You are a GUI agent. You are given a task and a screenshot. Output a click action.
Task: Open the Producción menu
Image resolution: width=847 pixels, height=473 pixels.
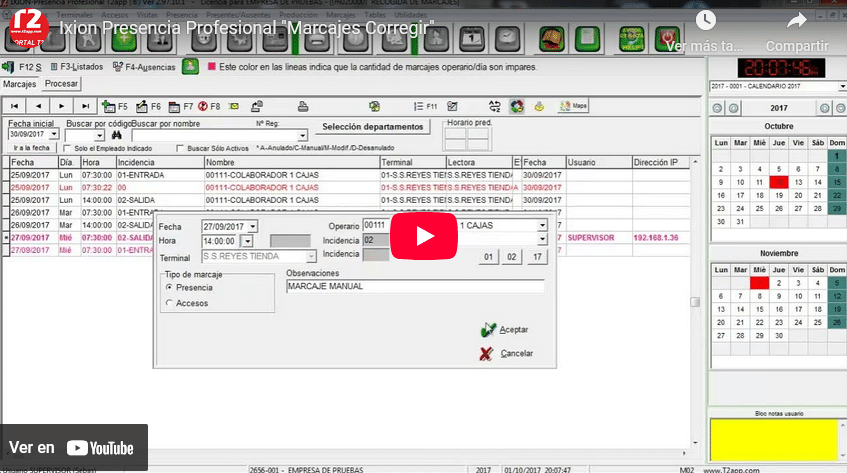298,15
